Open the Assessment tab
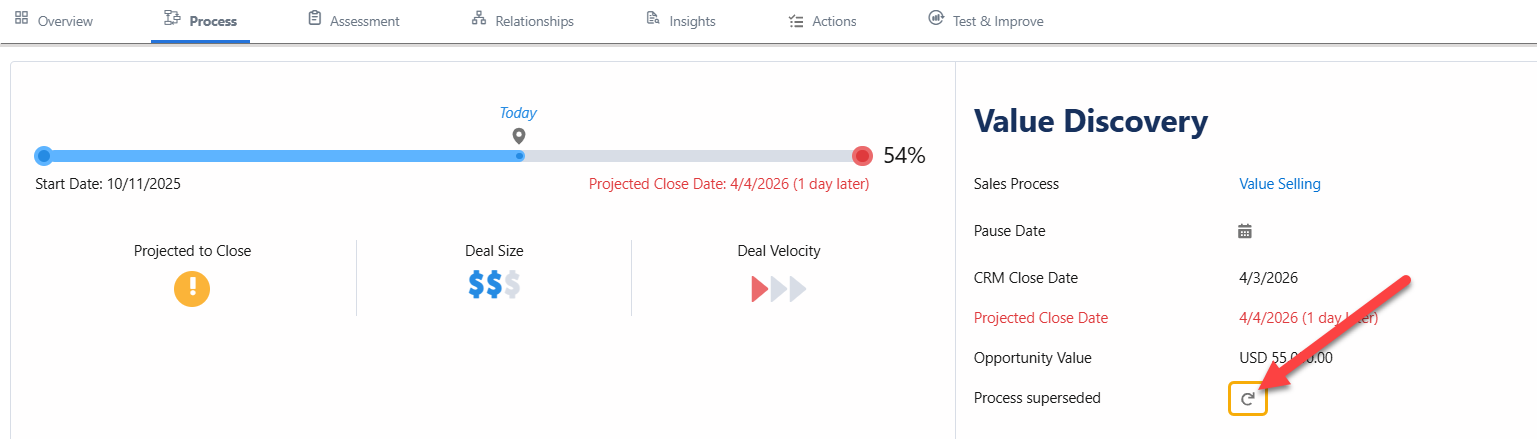 pos(354,21)
